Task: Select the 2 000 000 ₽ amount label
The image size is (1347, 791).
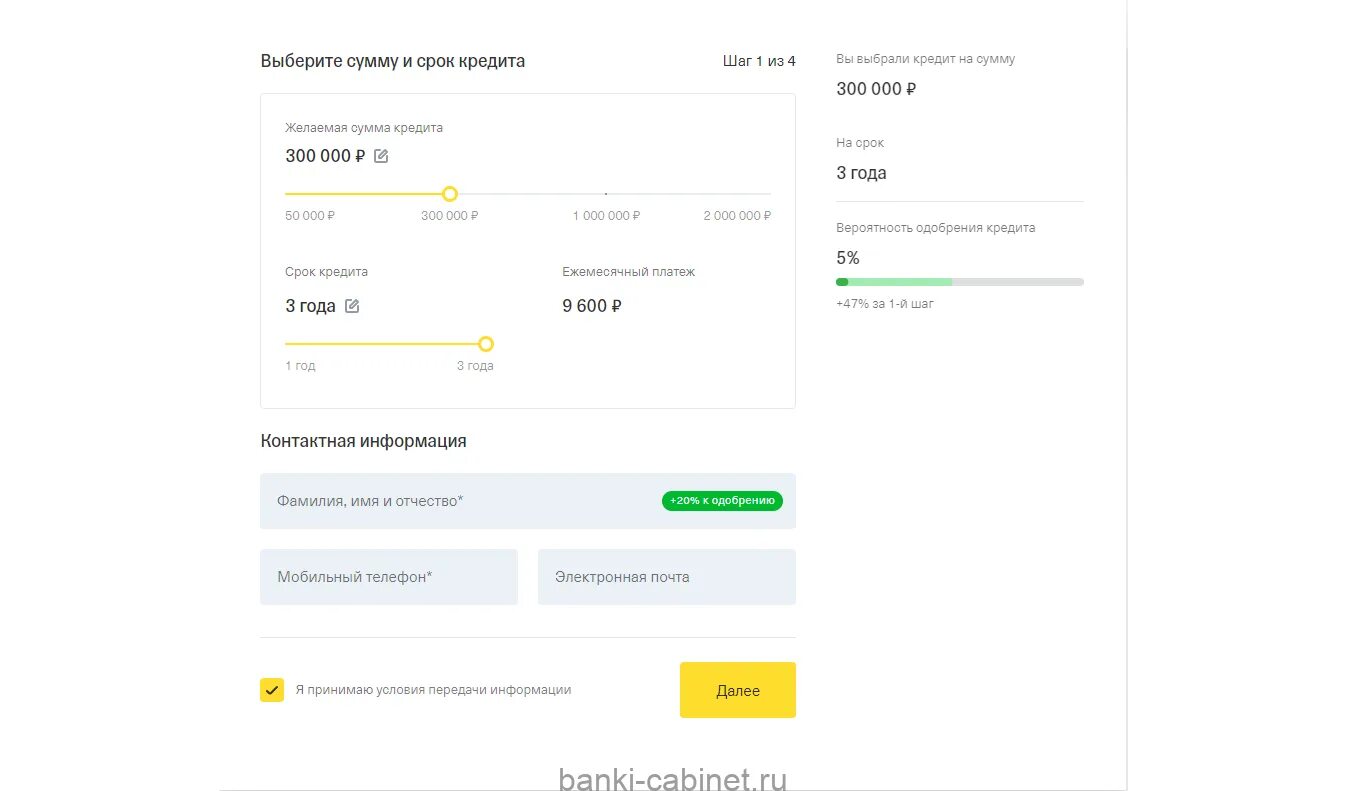Action: [x=737, y=216]
